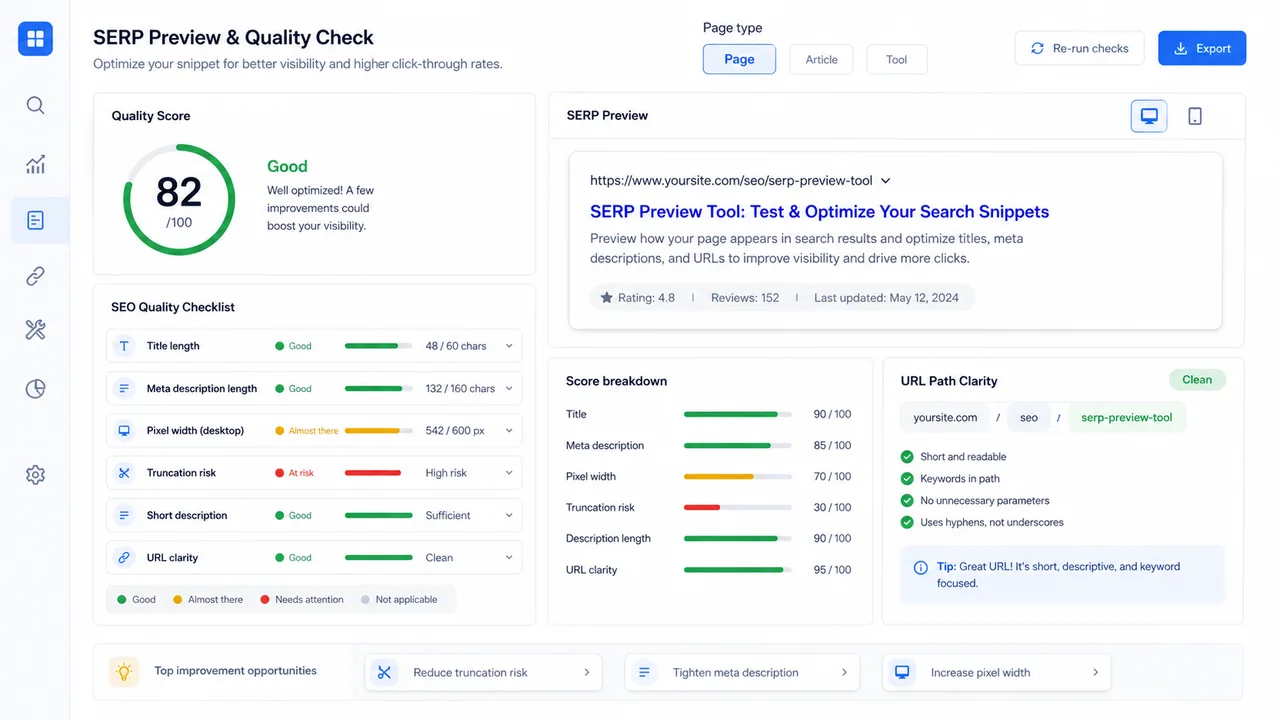Click scissors icon on Reduce truncation risk

(384, 672)
